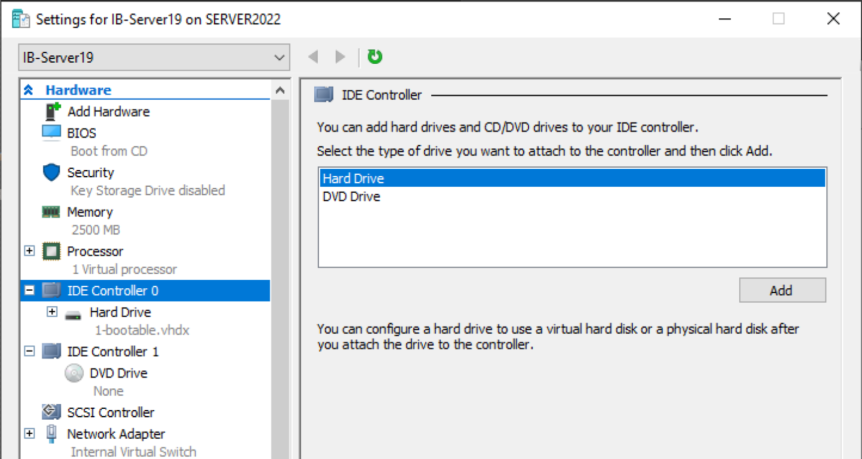862x459 pixels.
Task: Click the Add button
Action: coord(782,290)
